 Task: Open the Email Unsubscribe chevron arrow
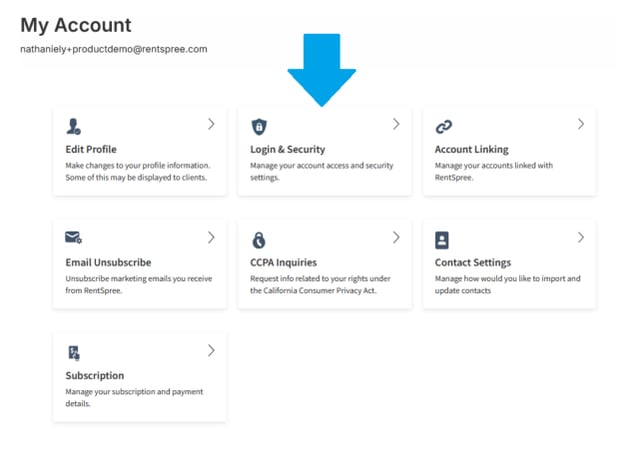211,237
